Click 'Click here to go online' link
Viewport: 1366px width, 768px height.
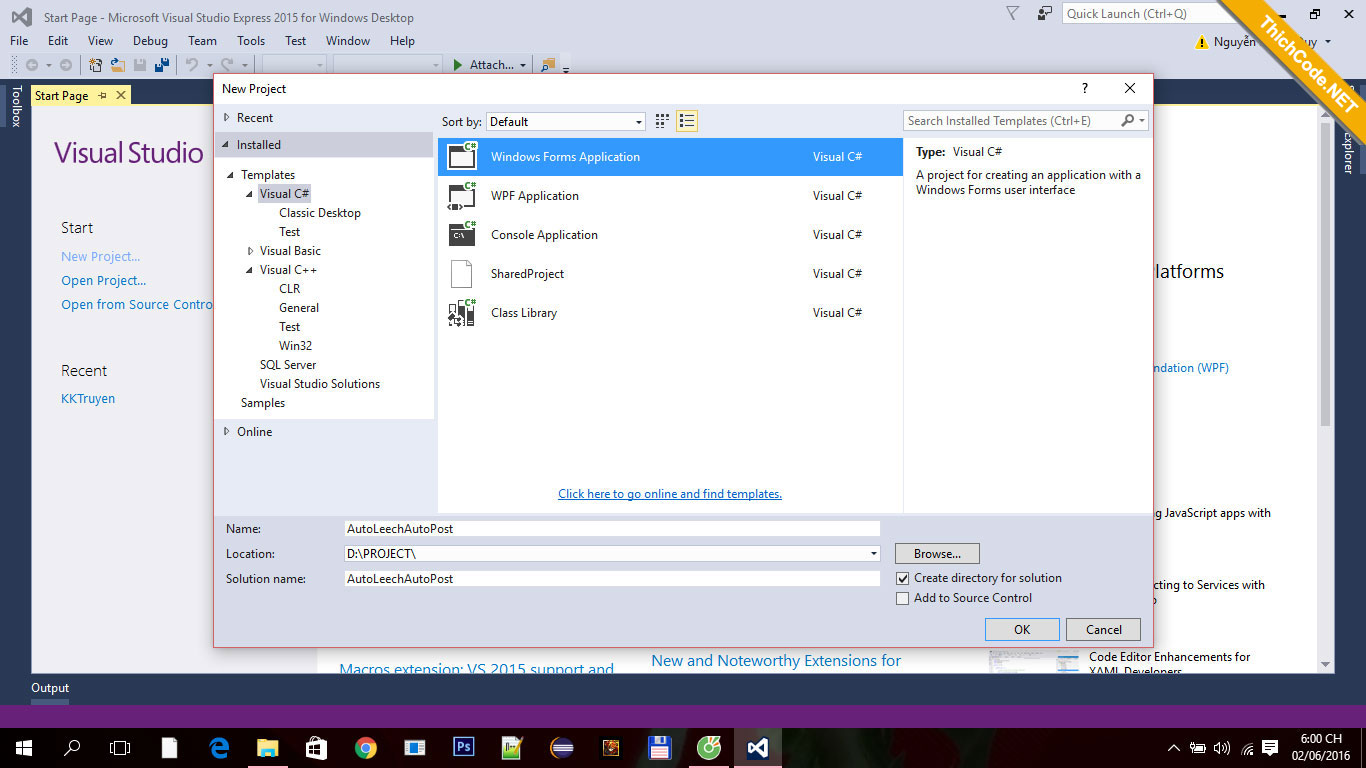(x=670, y=494)
